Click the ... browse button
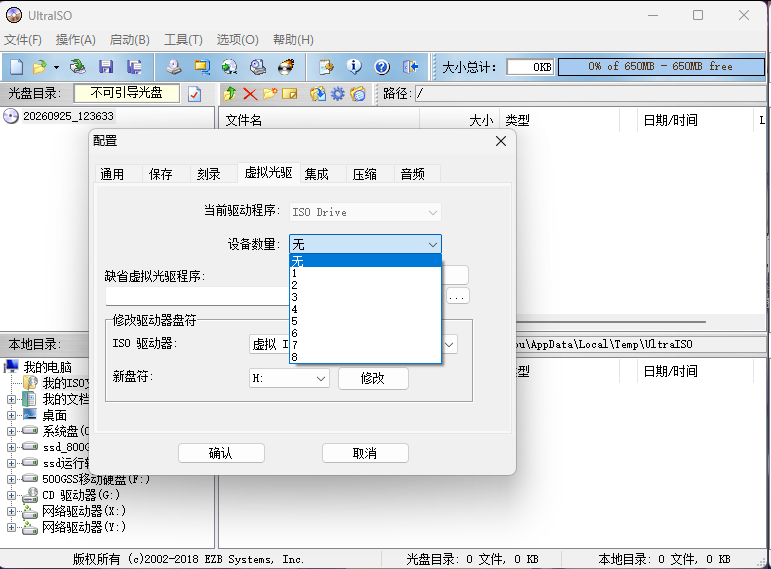771x569 pixels. click(457, 296)
